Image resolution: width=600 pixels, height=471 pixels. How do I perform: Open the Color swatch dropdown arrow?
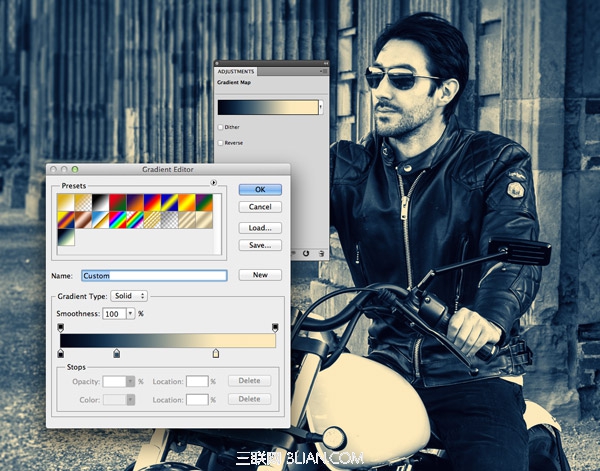tap(131, 400)
